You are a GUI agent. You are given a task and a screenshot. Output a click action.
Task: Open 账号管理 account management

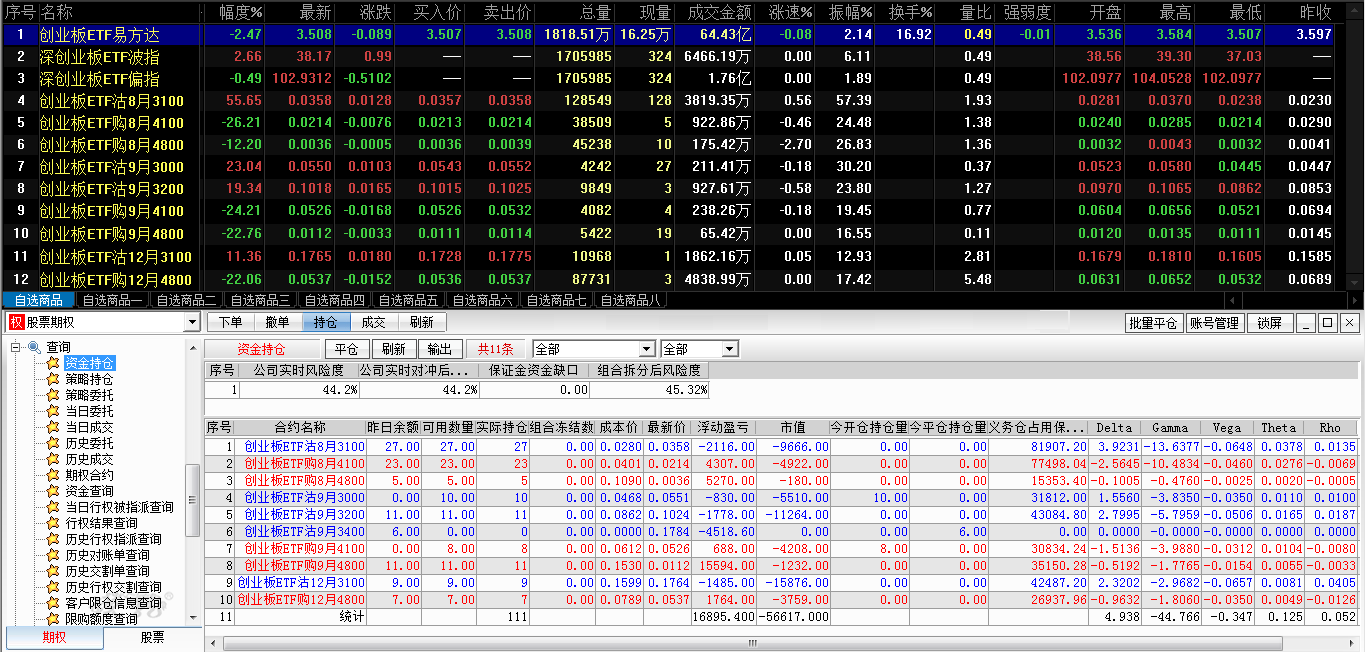click(1214, 323)
